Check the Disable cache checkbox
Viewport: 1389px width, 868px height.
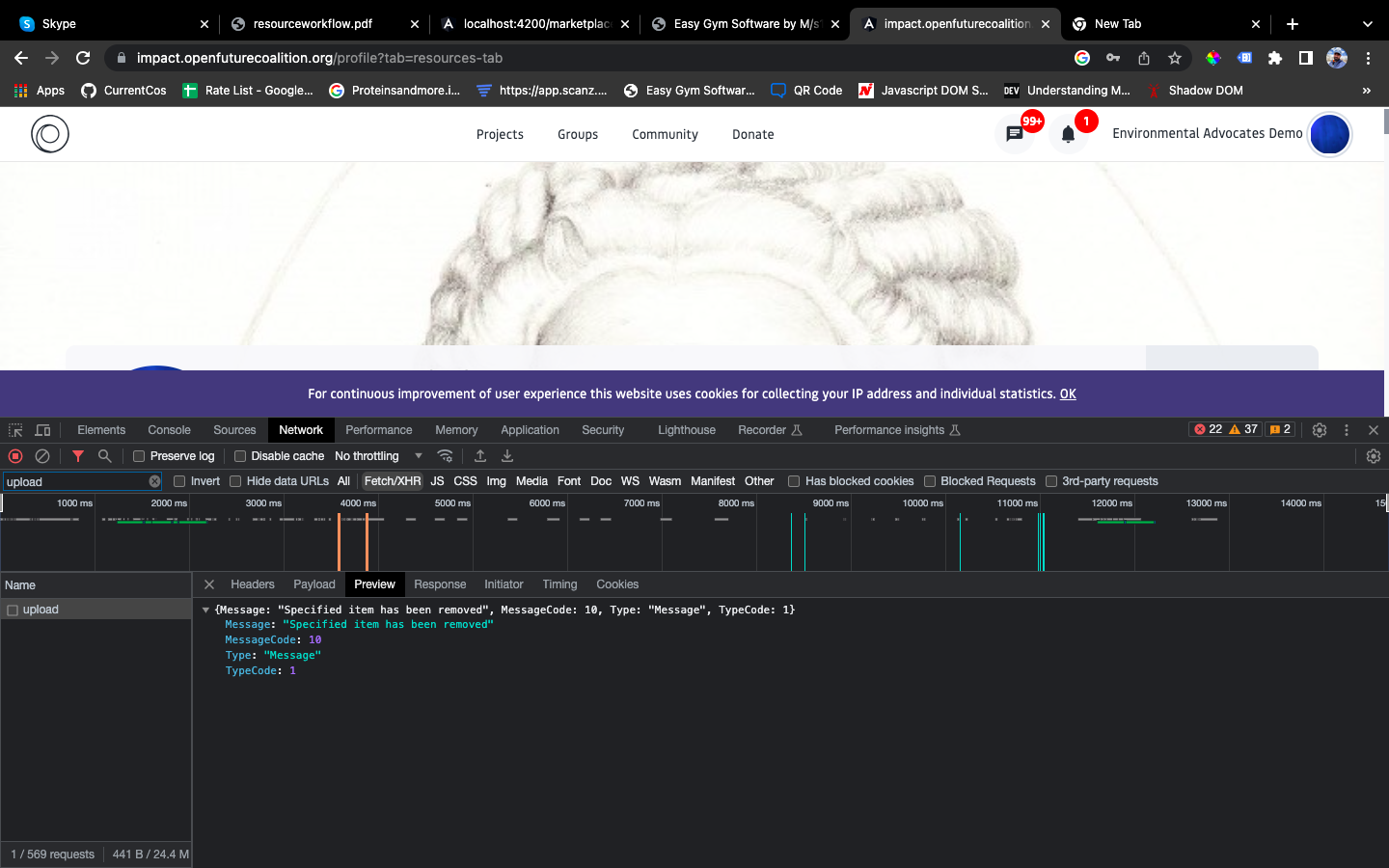pos(240,456)
